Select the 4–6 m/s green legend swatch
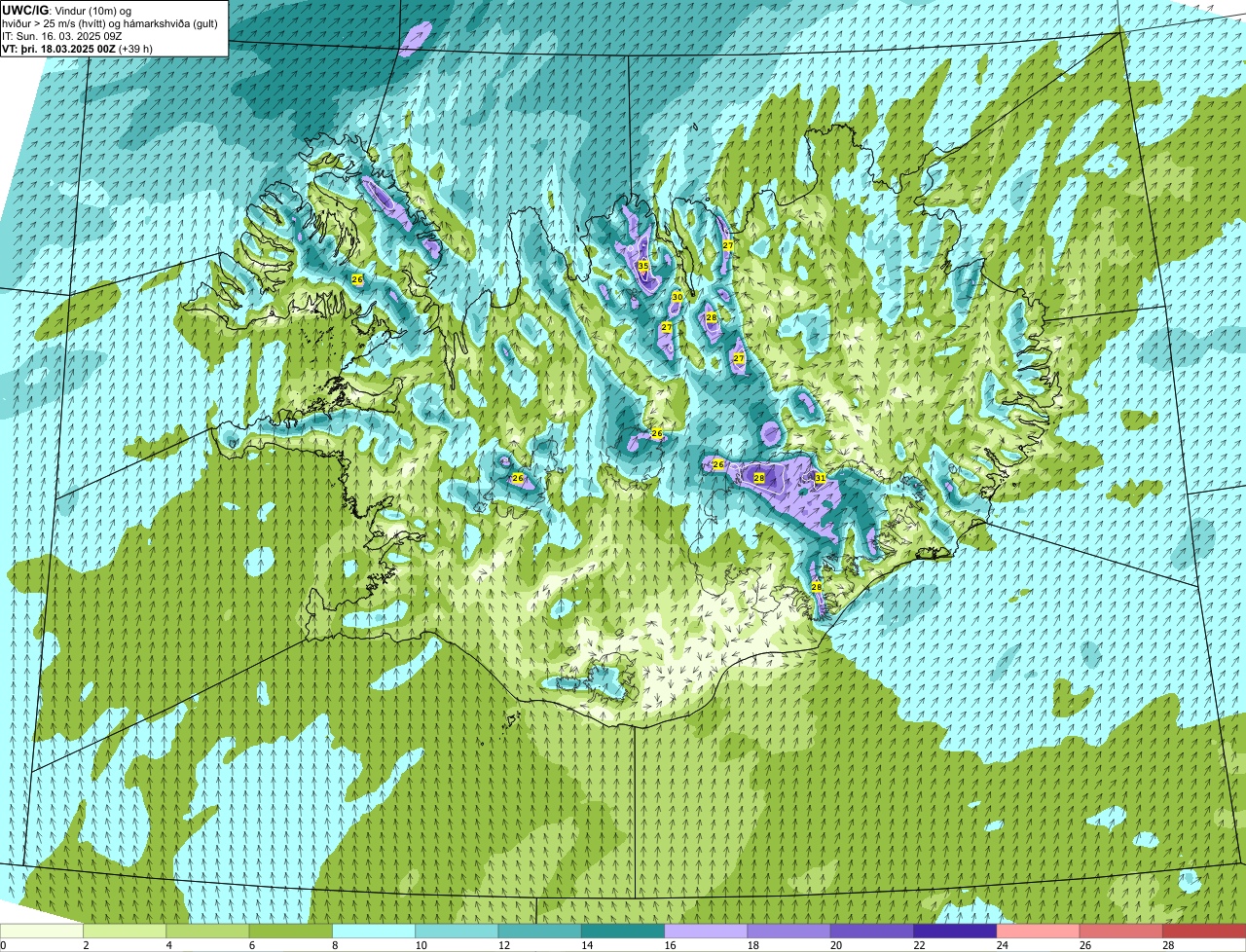 pos(207,932)
